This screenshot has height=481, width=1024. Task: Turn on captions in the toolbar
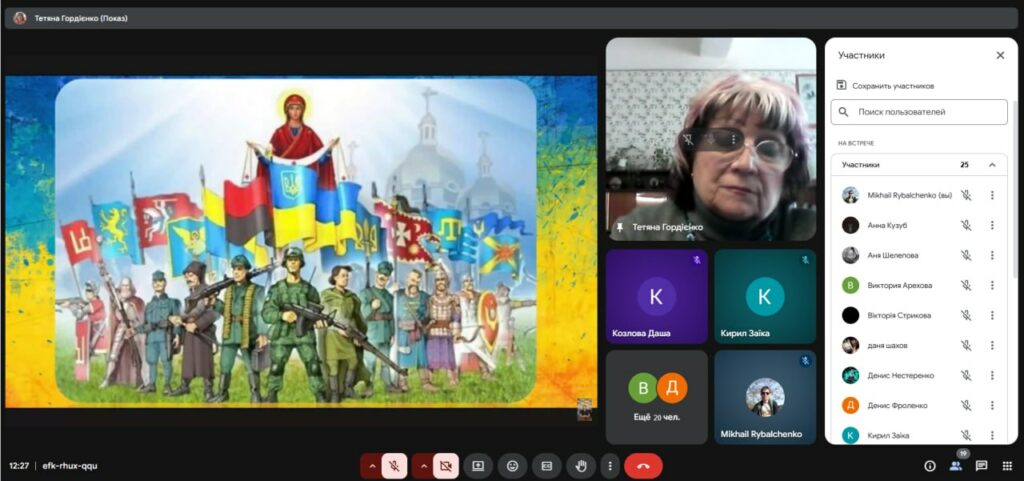[546, 466]
